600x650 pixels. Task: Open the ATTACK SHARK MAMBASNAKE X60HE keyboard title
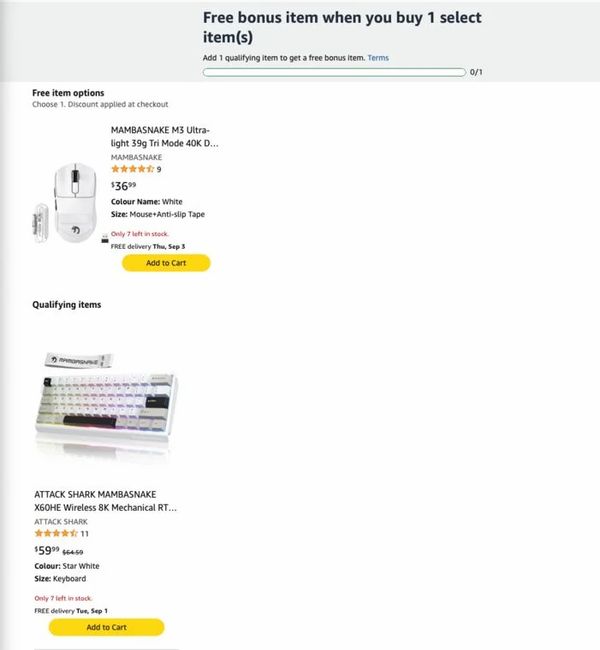tap(105, 501)
